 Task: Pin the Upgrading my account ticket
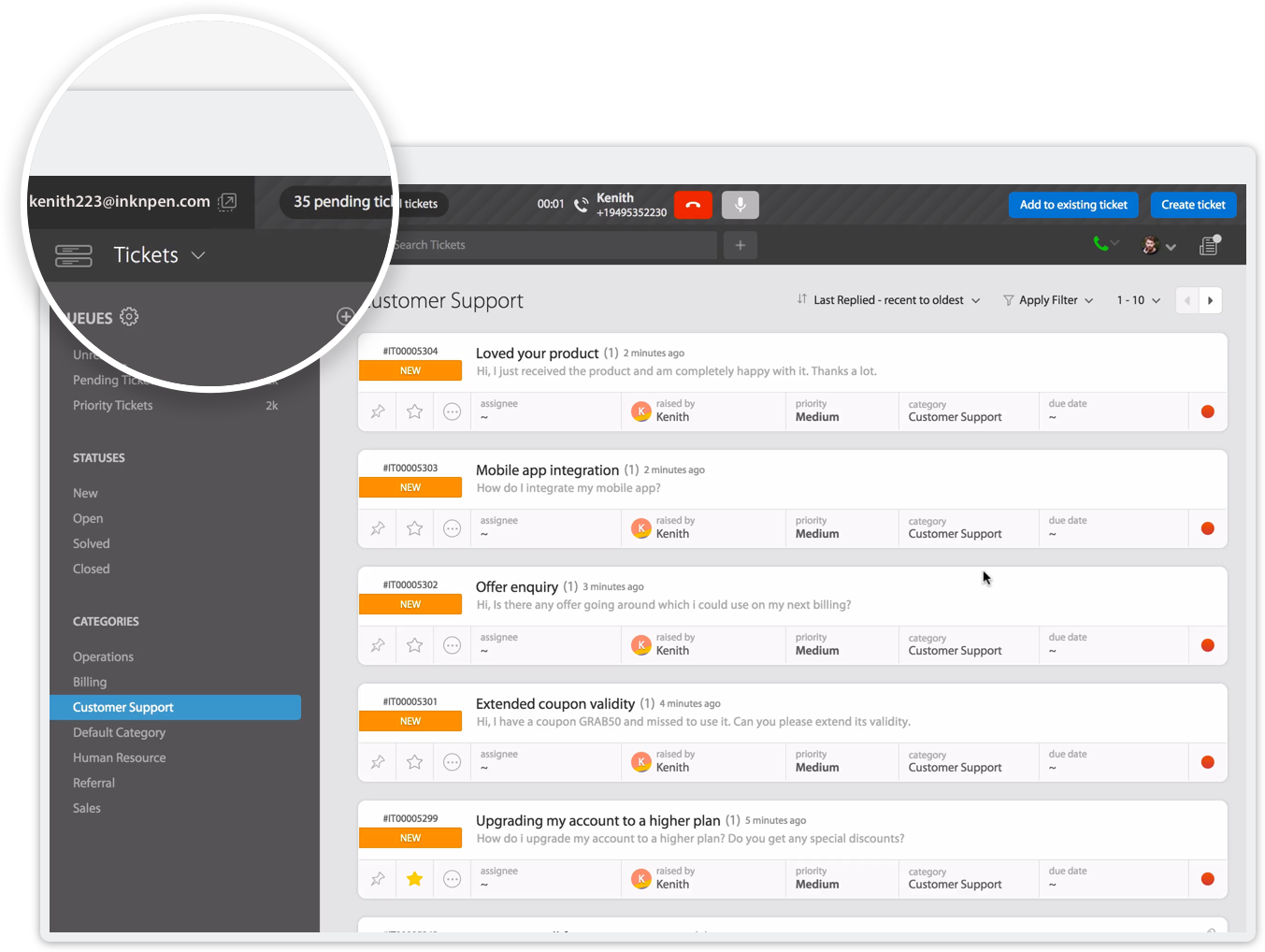(378, 879)
